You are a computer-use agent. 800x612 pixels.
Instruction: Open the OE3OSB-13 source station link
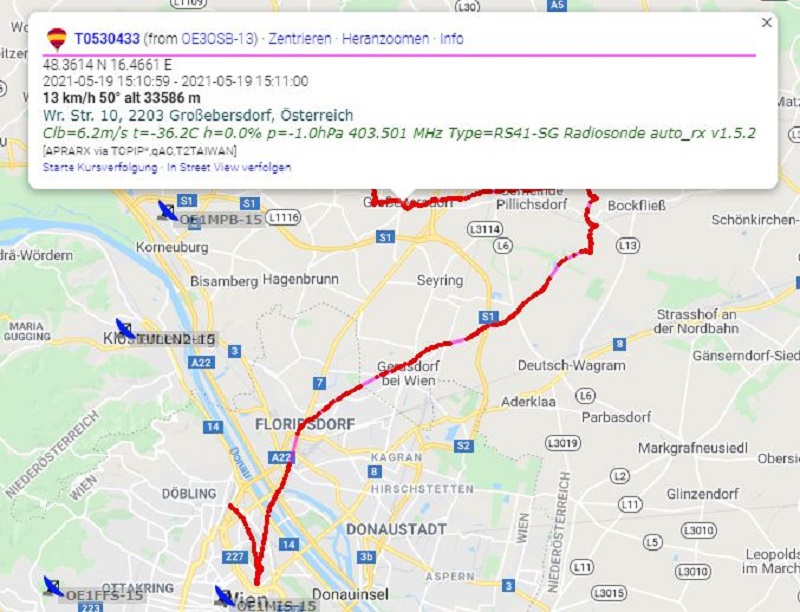tap(218, 39)
